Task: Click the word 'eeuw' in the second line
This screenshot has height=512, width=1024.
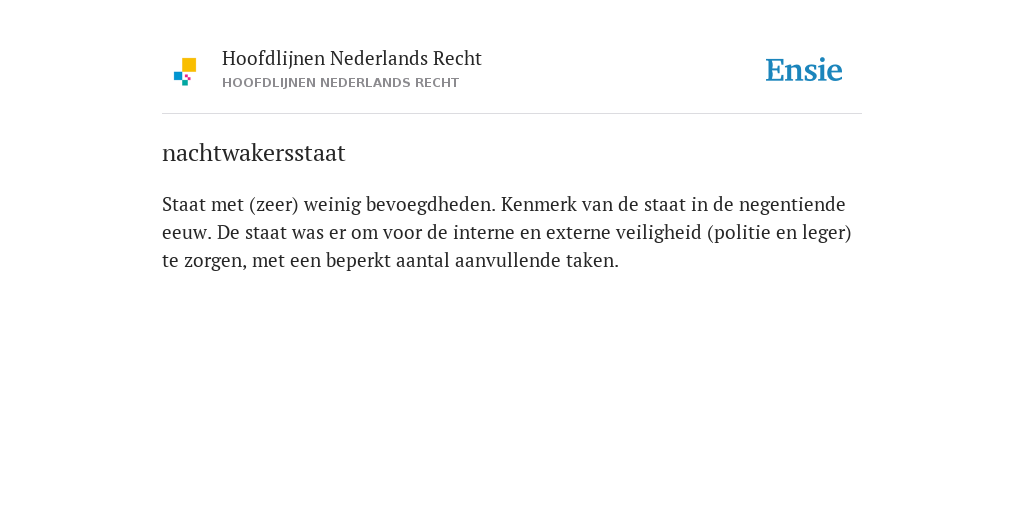Action: pos(185,232)
